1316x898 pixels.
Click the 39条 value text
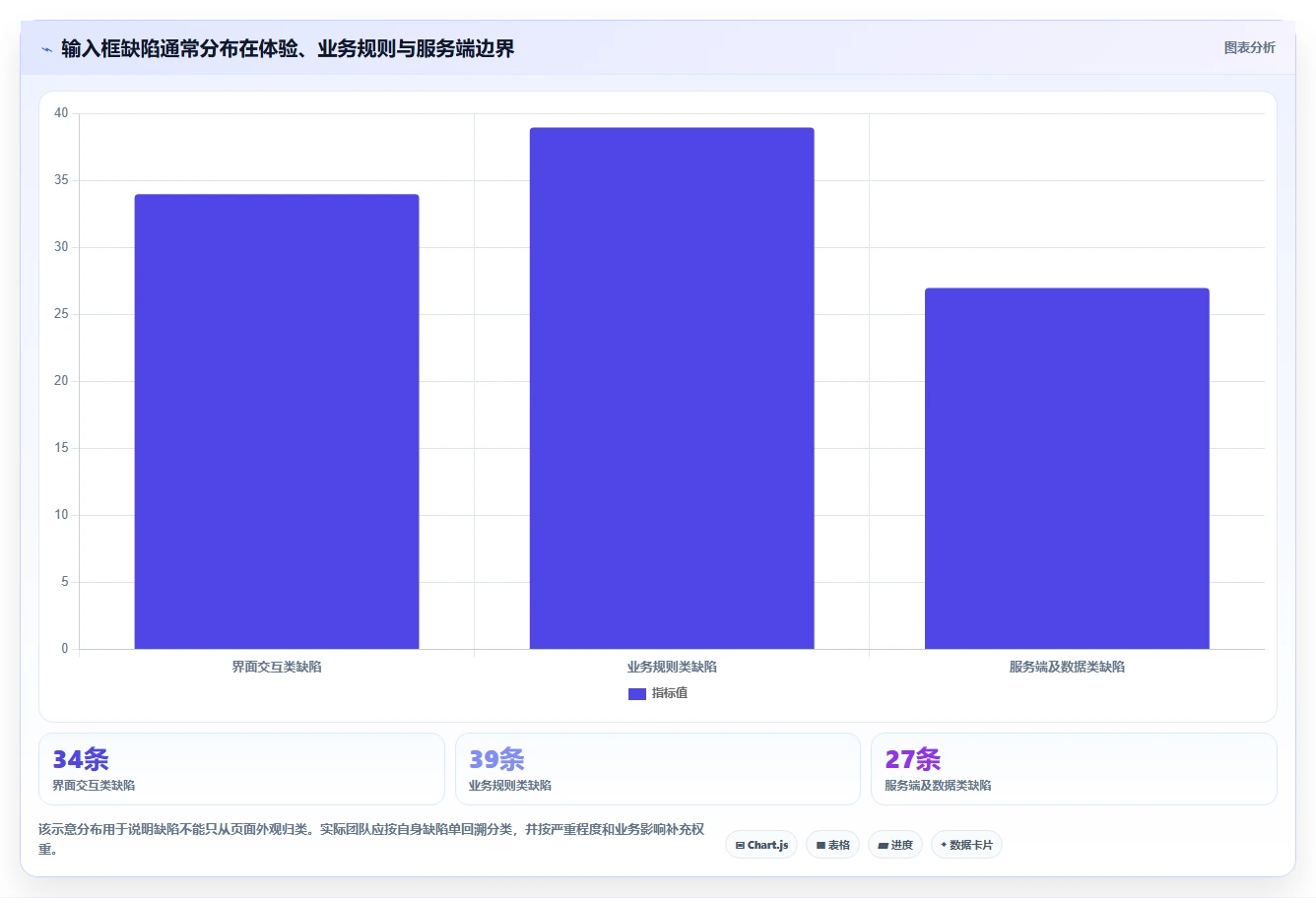[x=496, y=759]
